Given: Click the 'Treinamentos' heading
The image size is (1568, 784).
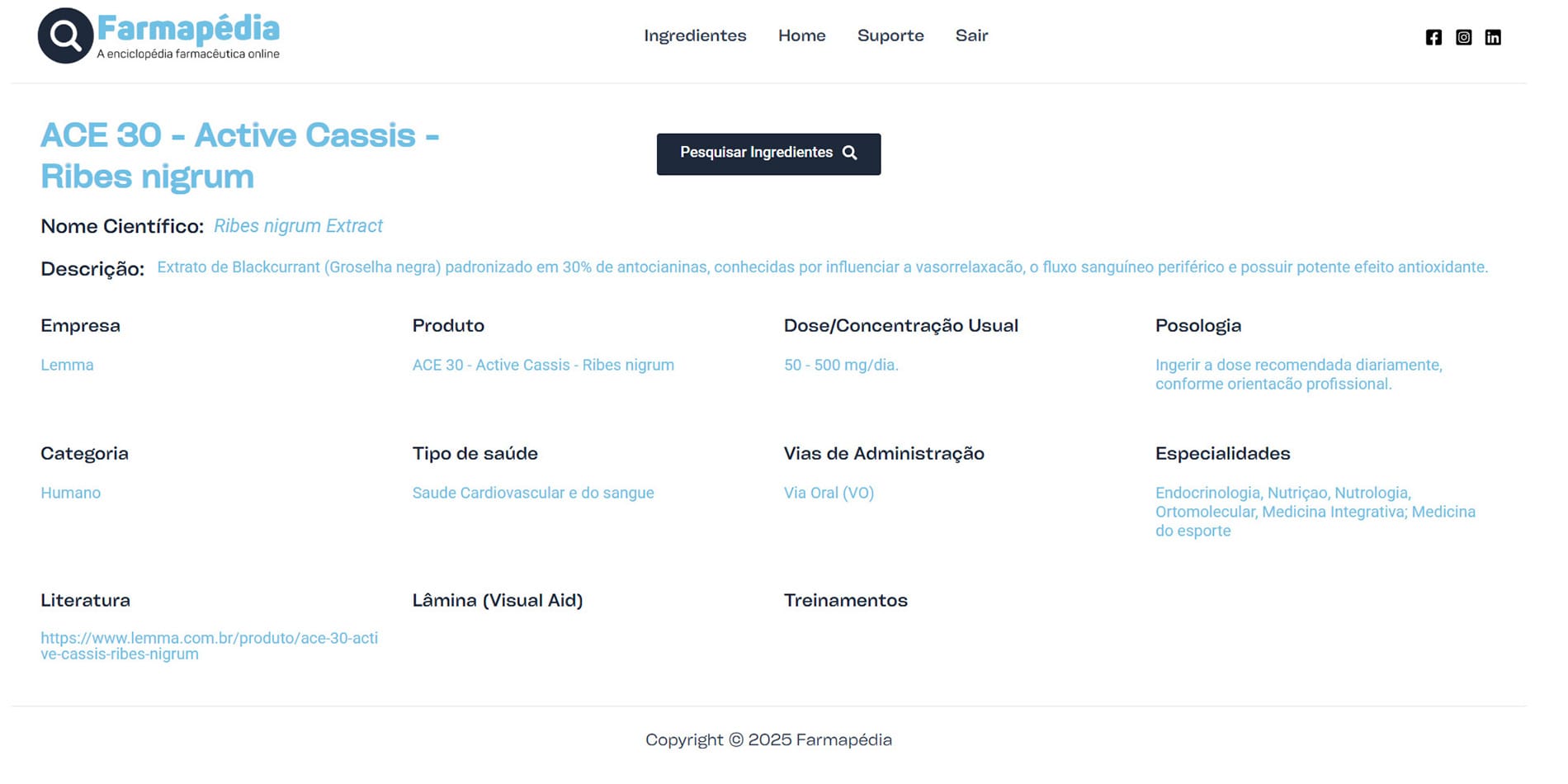Looking at the screenshot, I should coord(845,600).
